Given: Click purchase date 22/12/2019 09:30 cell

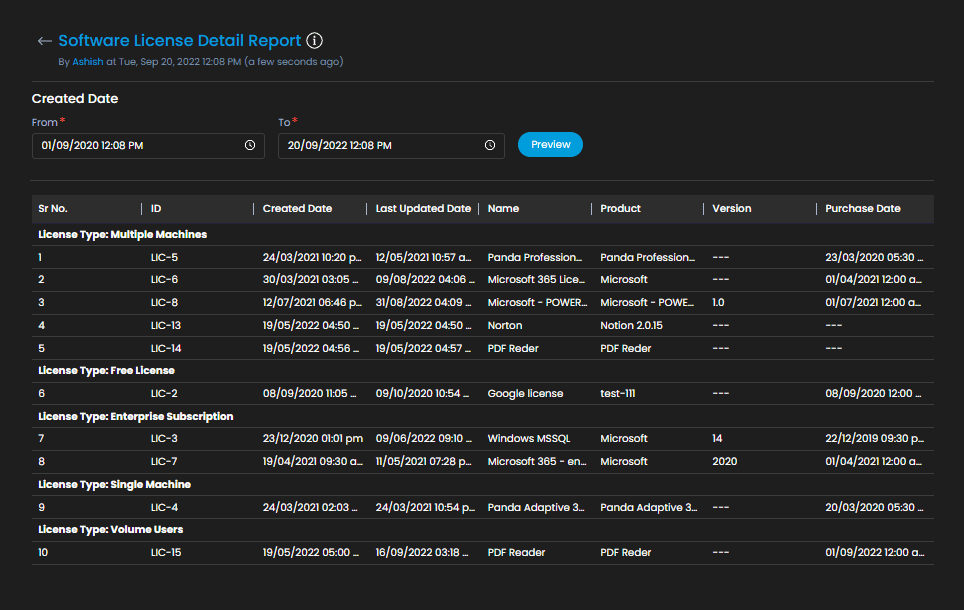Looking at the screenshot, I should (x=874, y=438).
